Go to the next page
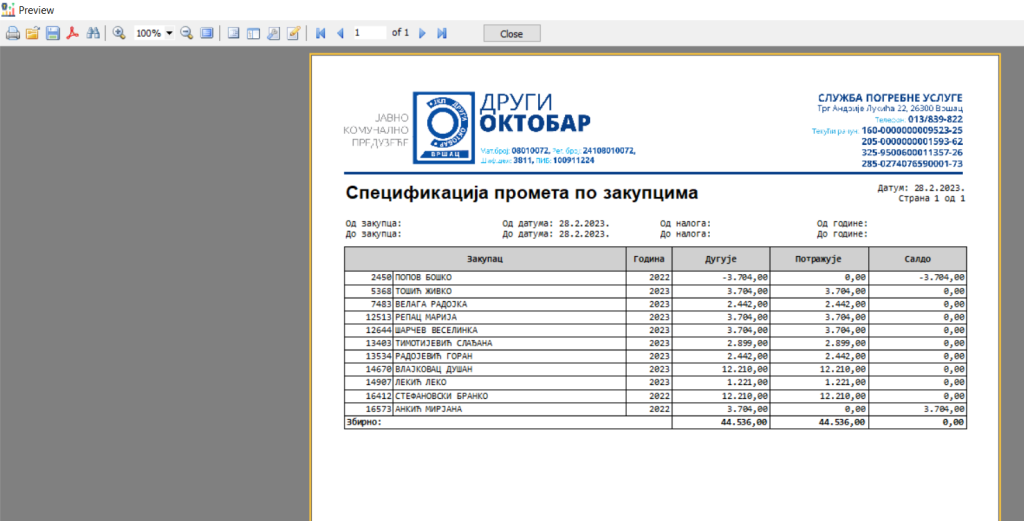 coord(422,33)
